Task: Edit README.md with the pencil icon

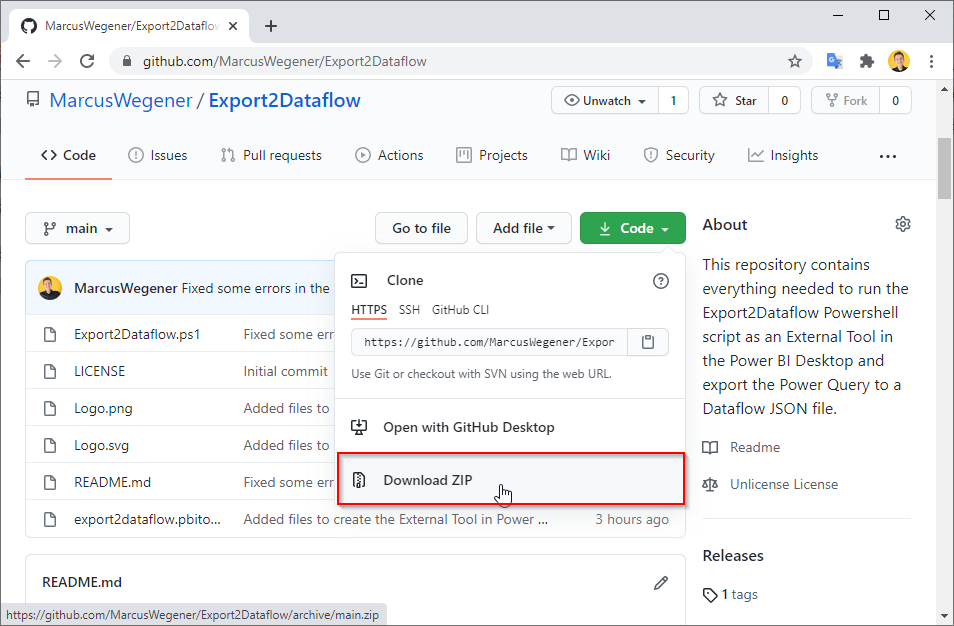Action: pyautogui.click(x=661, y=583)
